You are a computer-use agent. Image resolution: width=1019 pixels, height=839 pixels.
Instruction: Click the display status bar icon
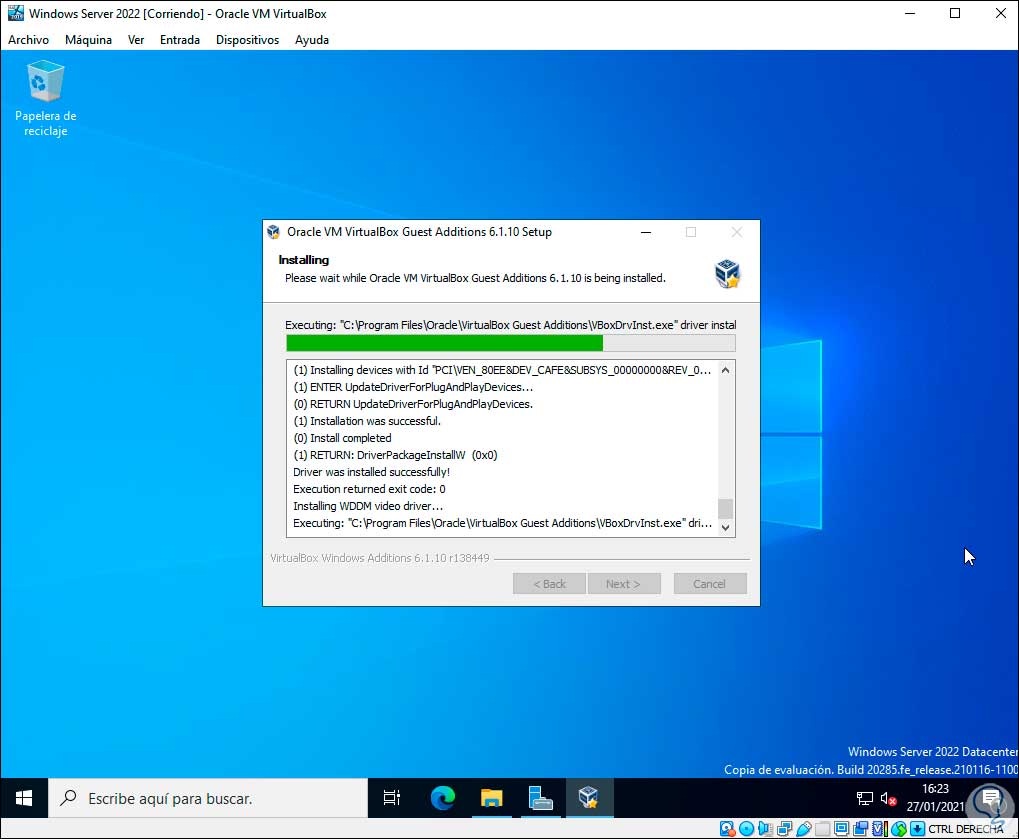click(842, 829)
